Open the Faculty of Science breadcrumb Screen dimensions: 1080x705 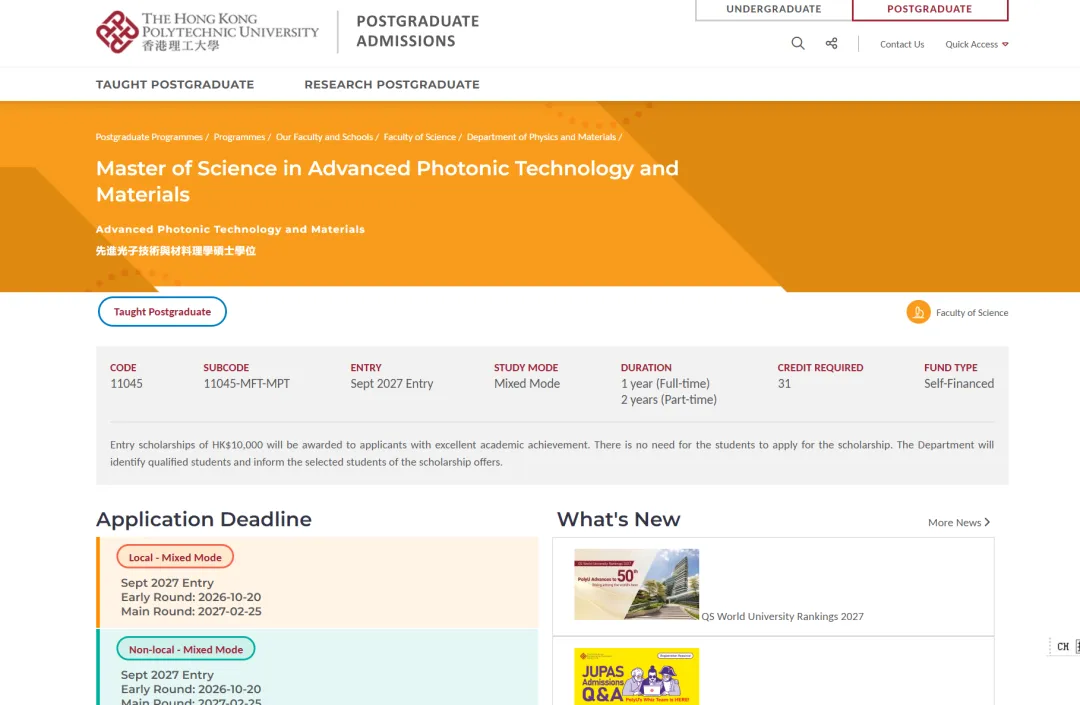click(x=419, y=137)
